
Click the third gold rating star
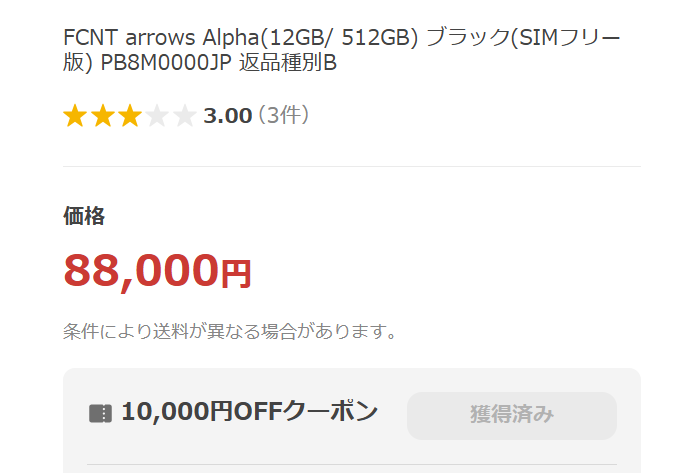coord(129,116)
